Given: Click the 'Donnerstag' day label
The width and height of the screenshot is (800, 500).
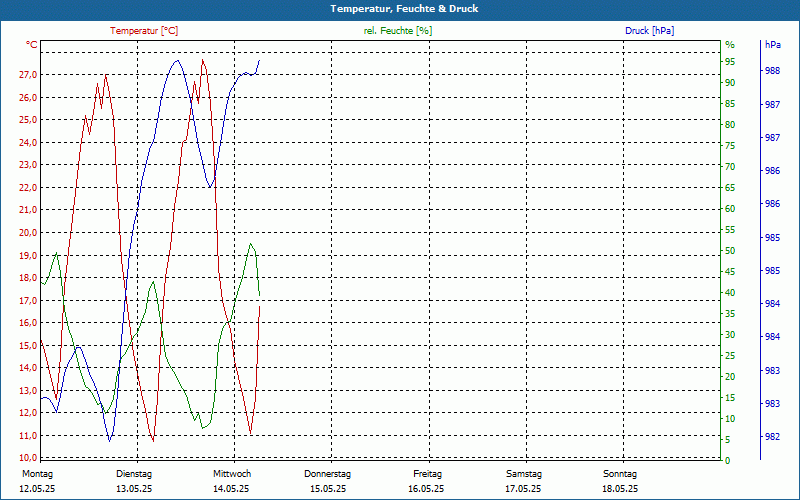Looking at the screenshot, I should (328, 474).
